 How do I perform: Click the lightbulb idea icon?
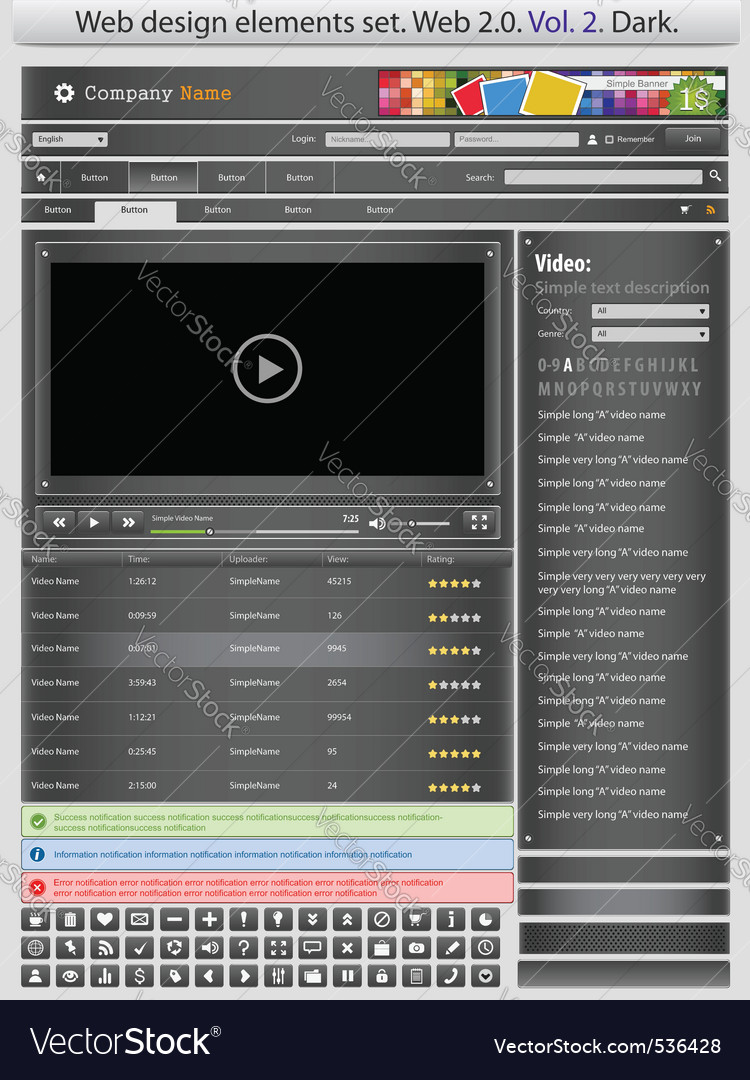278,919
